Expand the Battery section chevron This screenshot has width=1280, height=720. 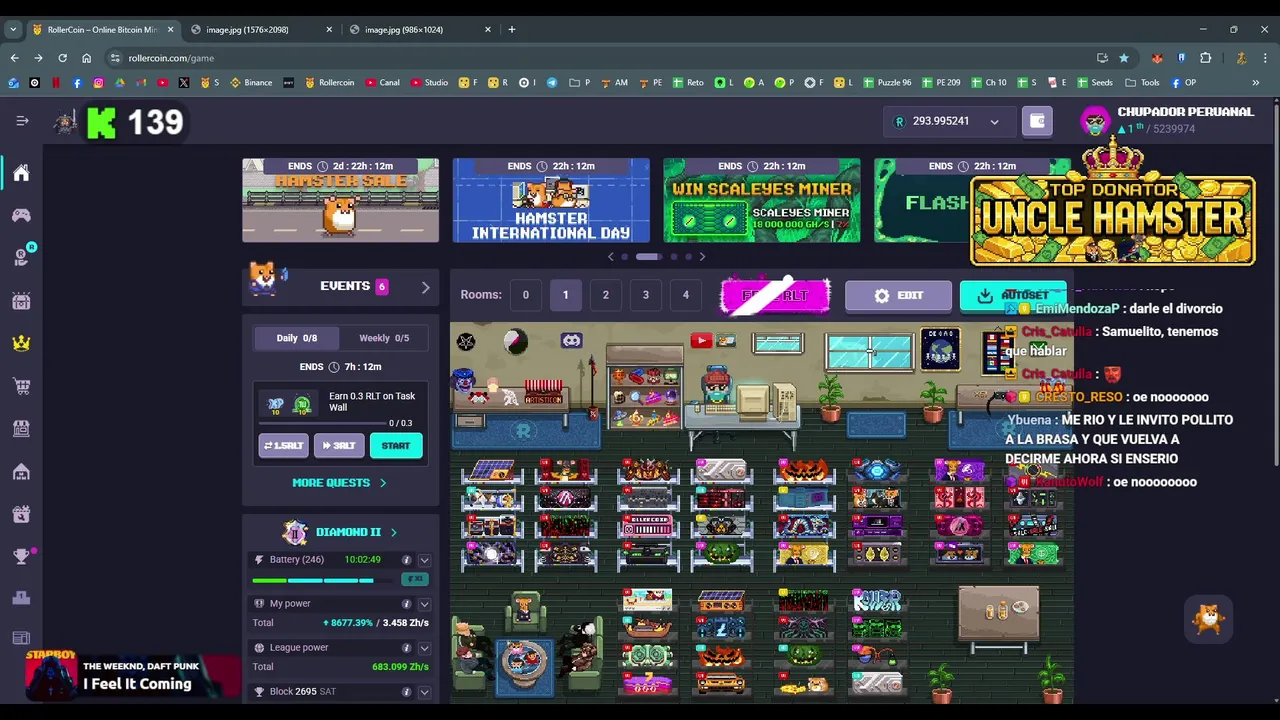point(424,560)
